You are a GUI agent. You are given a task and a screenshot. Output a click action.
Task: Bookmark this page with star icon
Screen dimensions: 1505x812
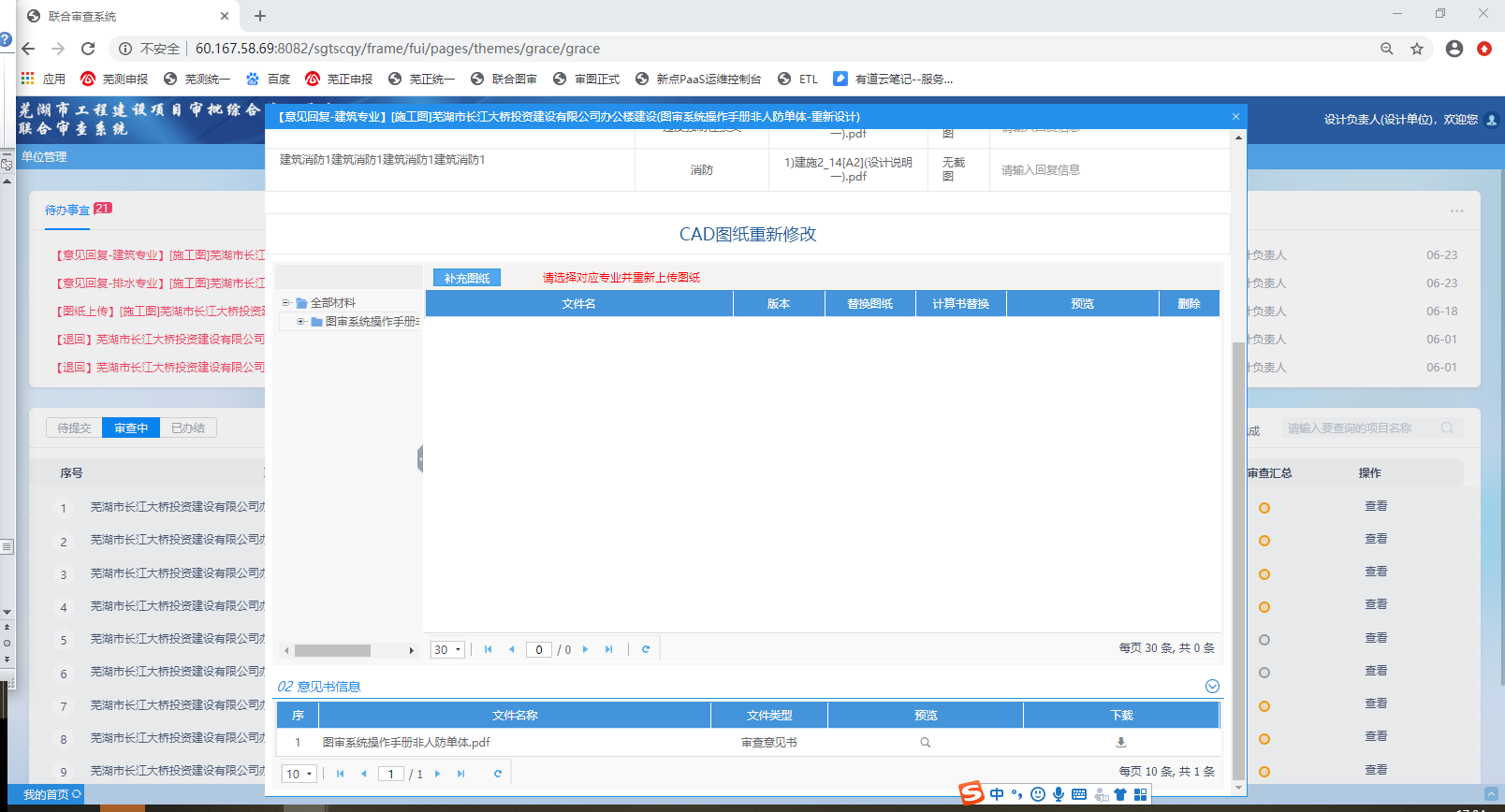tap(1417, 49)
